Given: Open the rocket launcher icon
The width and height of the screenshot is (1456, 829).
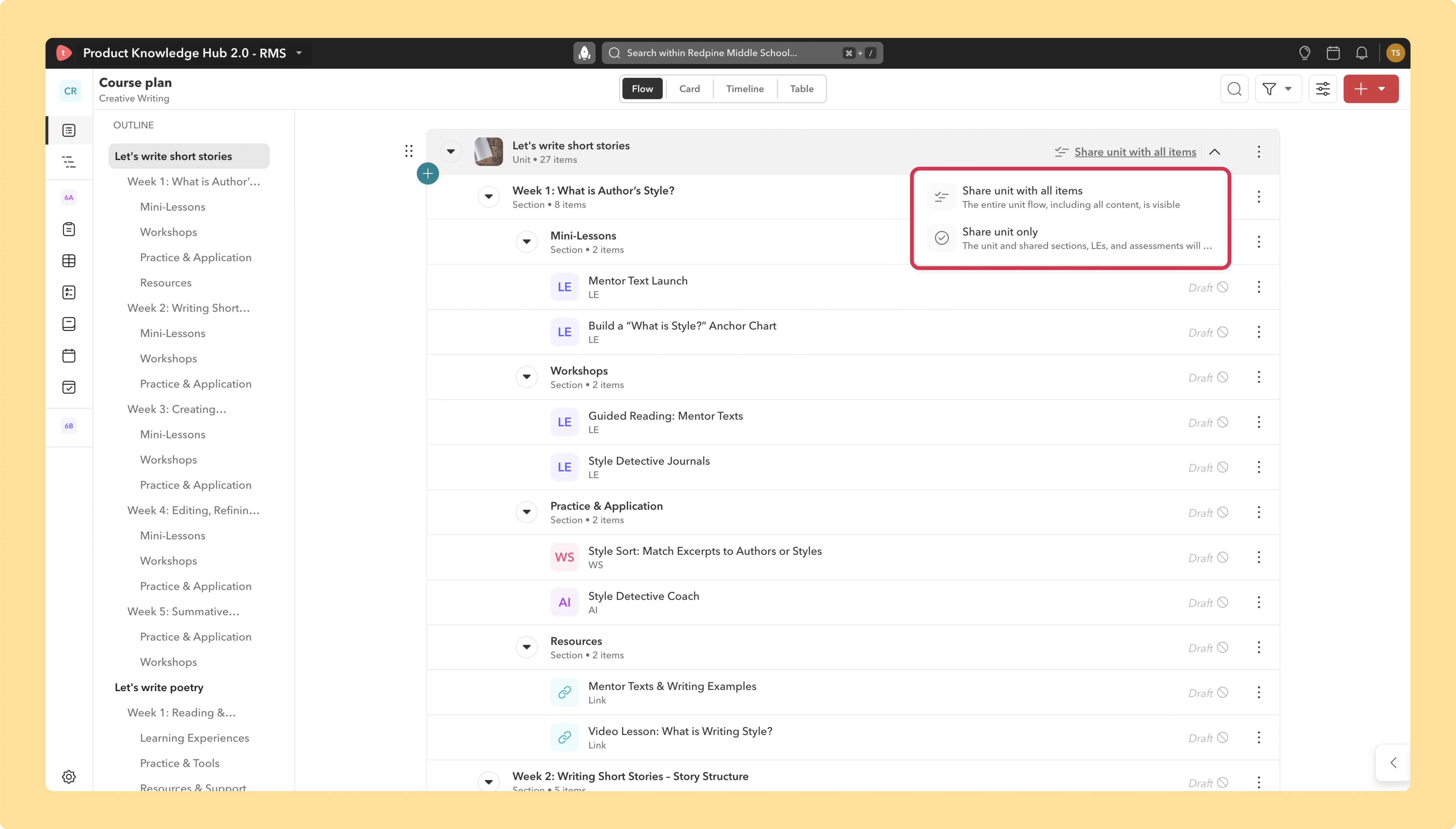Looking at the screenshot, I should coord(584,53).
